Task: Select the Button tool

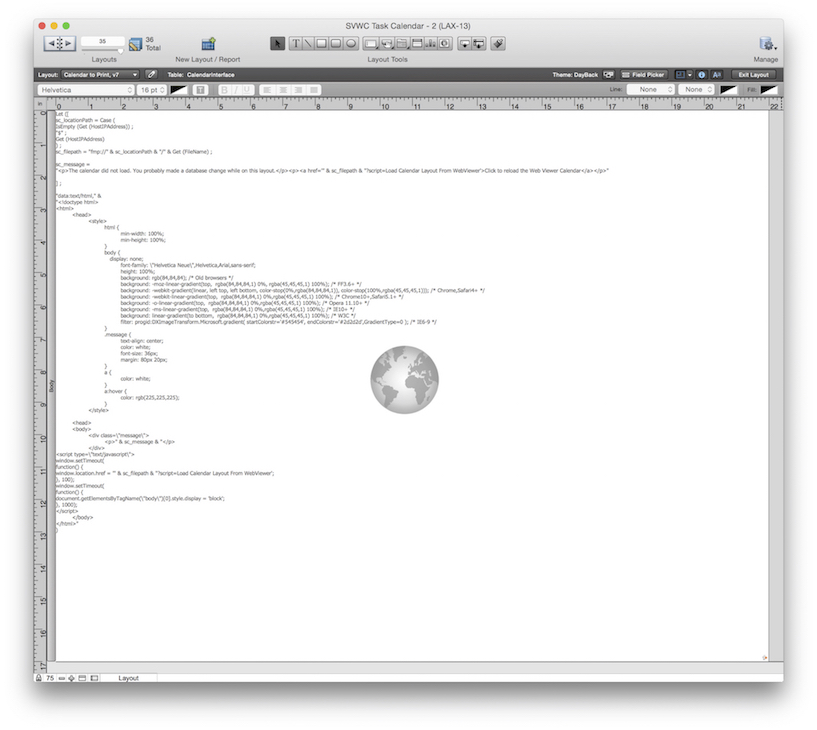Action: (386, 44)
